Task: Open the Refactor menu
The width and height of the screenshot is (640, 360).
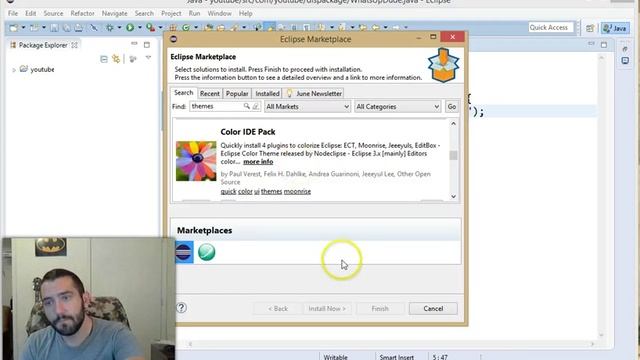Action: click(82, 13)
